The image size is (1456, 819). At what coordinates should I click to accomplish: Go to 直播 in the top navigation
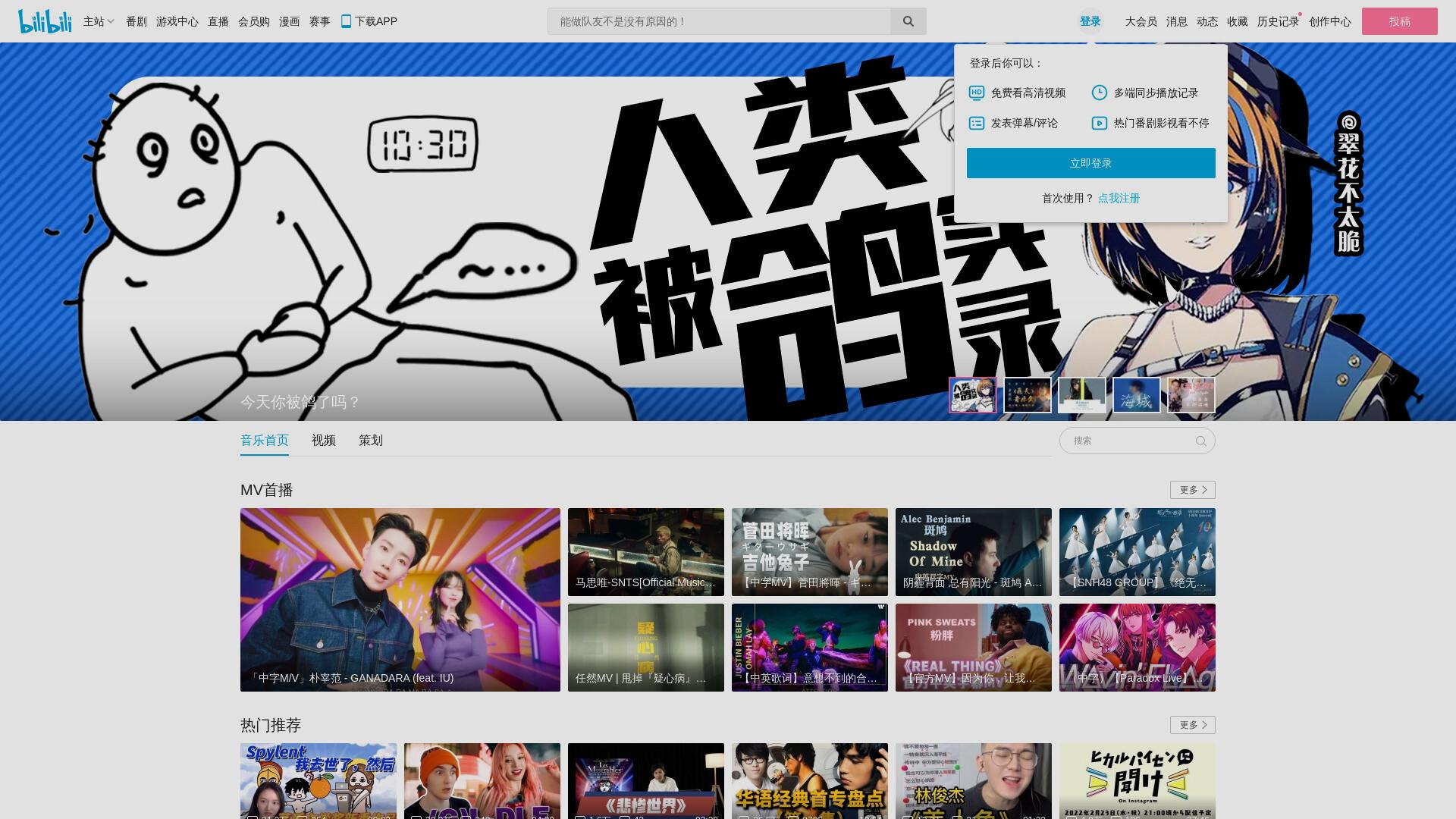(x=218, y=21)
